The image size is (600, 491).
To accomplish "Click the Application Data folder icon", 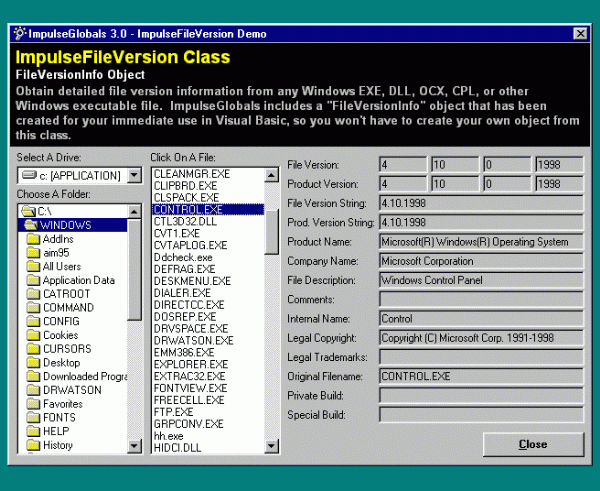I will 34,280.
